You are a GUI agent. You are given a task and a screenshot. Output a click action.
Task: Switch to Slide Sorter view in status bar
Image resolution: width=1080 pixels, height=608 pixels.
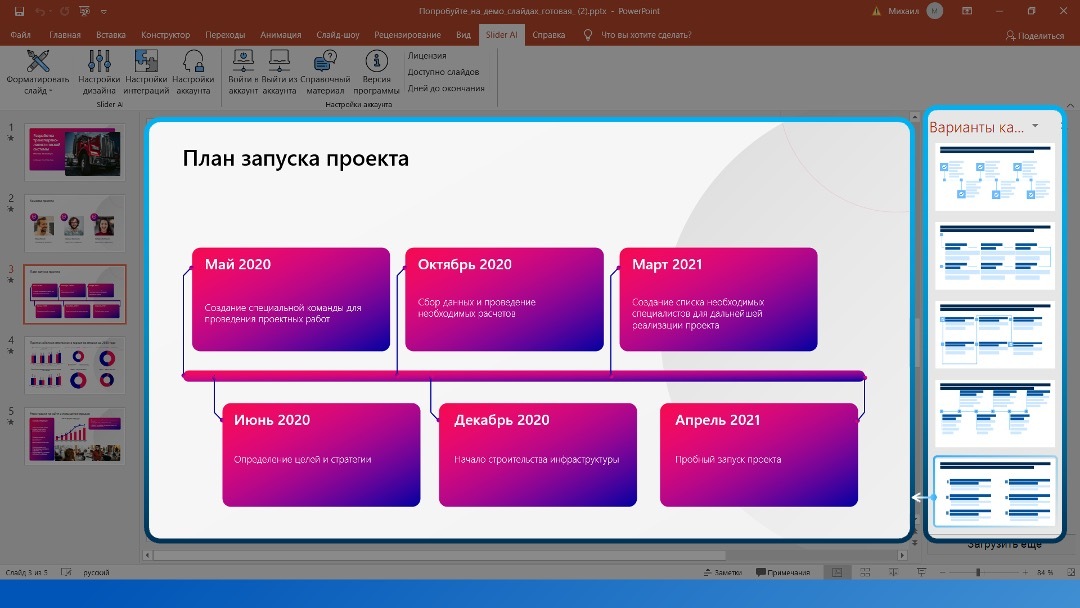click(x=866, y=572)
